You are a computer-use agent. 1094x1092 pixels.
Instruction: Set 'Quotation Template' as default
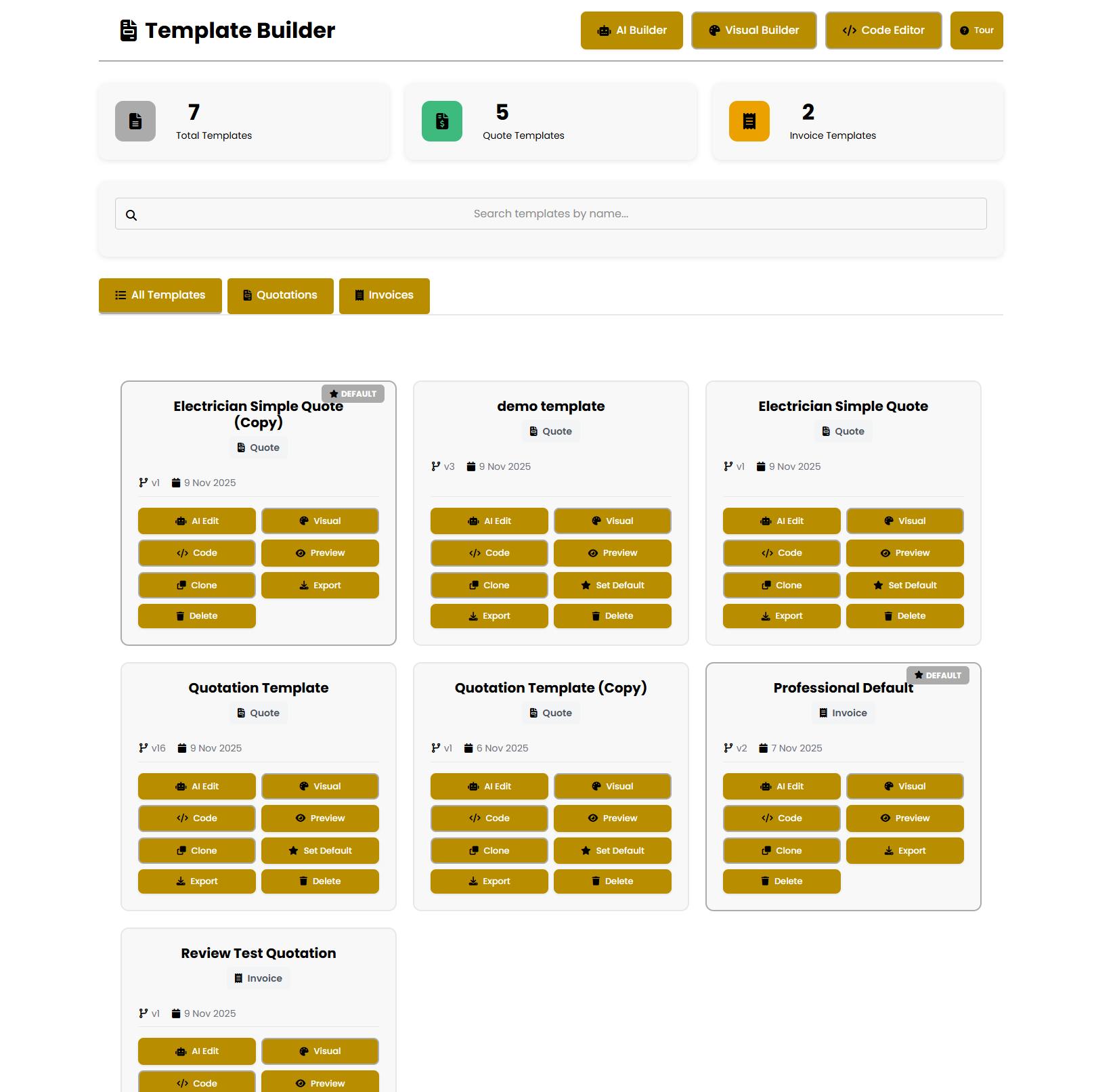coord(320,850)
